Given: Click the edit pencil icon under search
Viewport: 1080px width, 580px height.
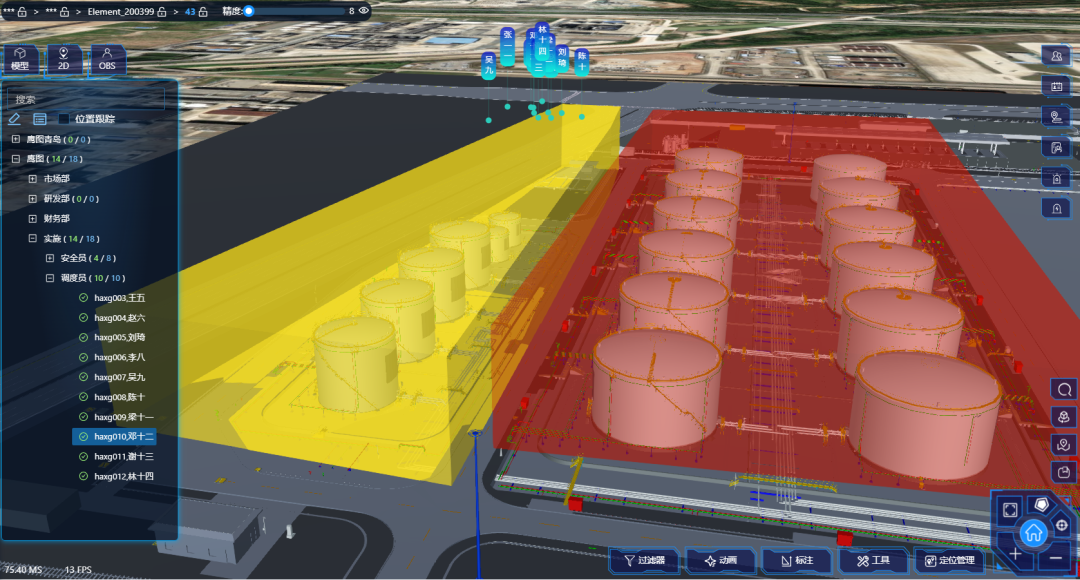Looking at the screenshot, I should 14,119.
